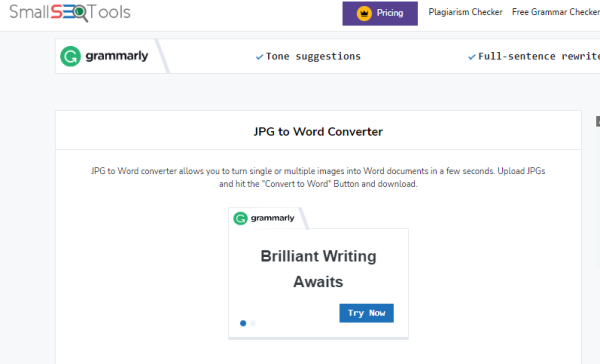This screenshot has width=600, height=364.
Task: Click the Tone suggestions banner text
Action: click(313, 57)
